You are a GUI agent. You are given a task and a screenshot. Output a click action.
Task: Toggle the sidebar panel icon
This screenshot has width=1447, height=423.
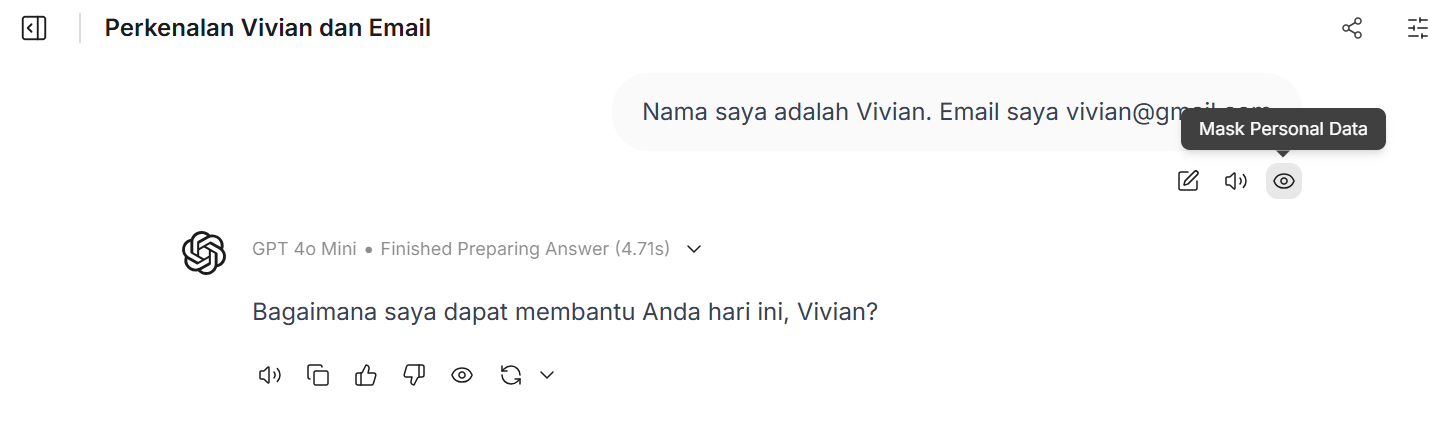(34, 28)
